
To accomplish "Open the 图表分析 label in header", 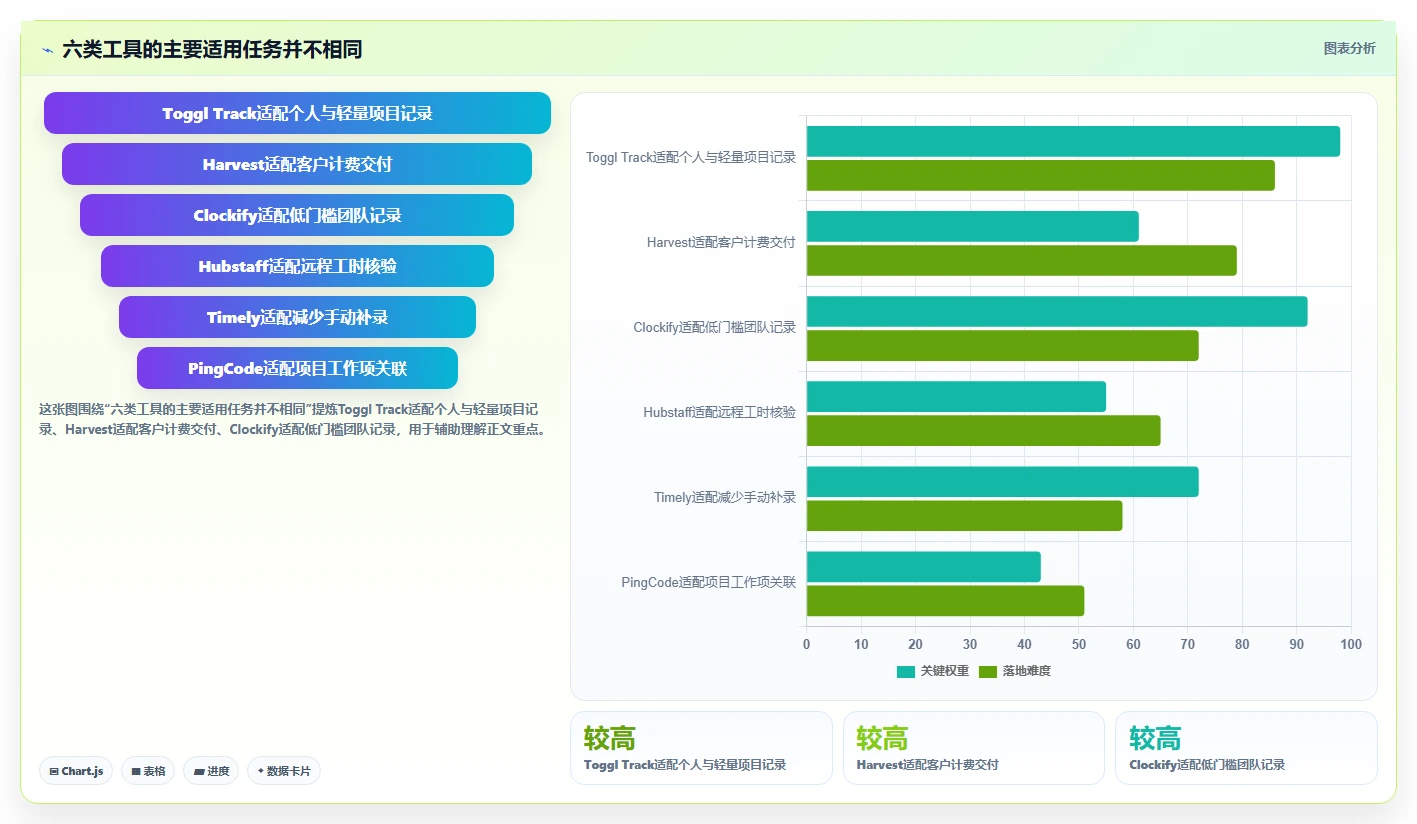I will click(1349, 48).
